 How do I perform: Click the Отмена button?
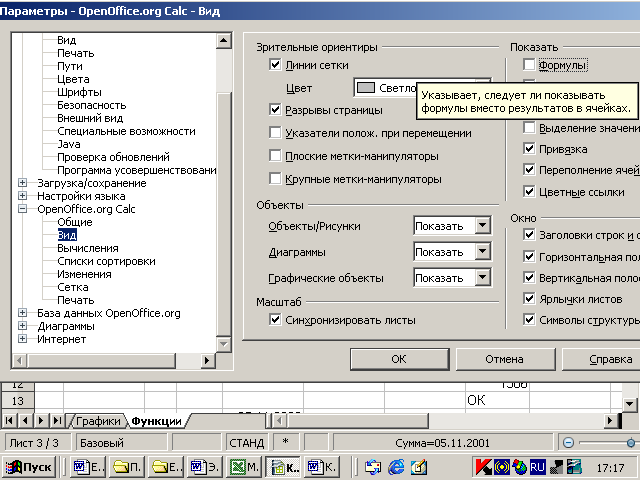pos(505,359)
